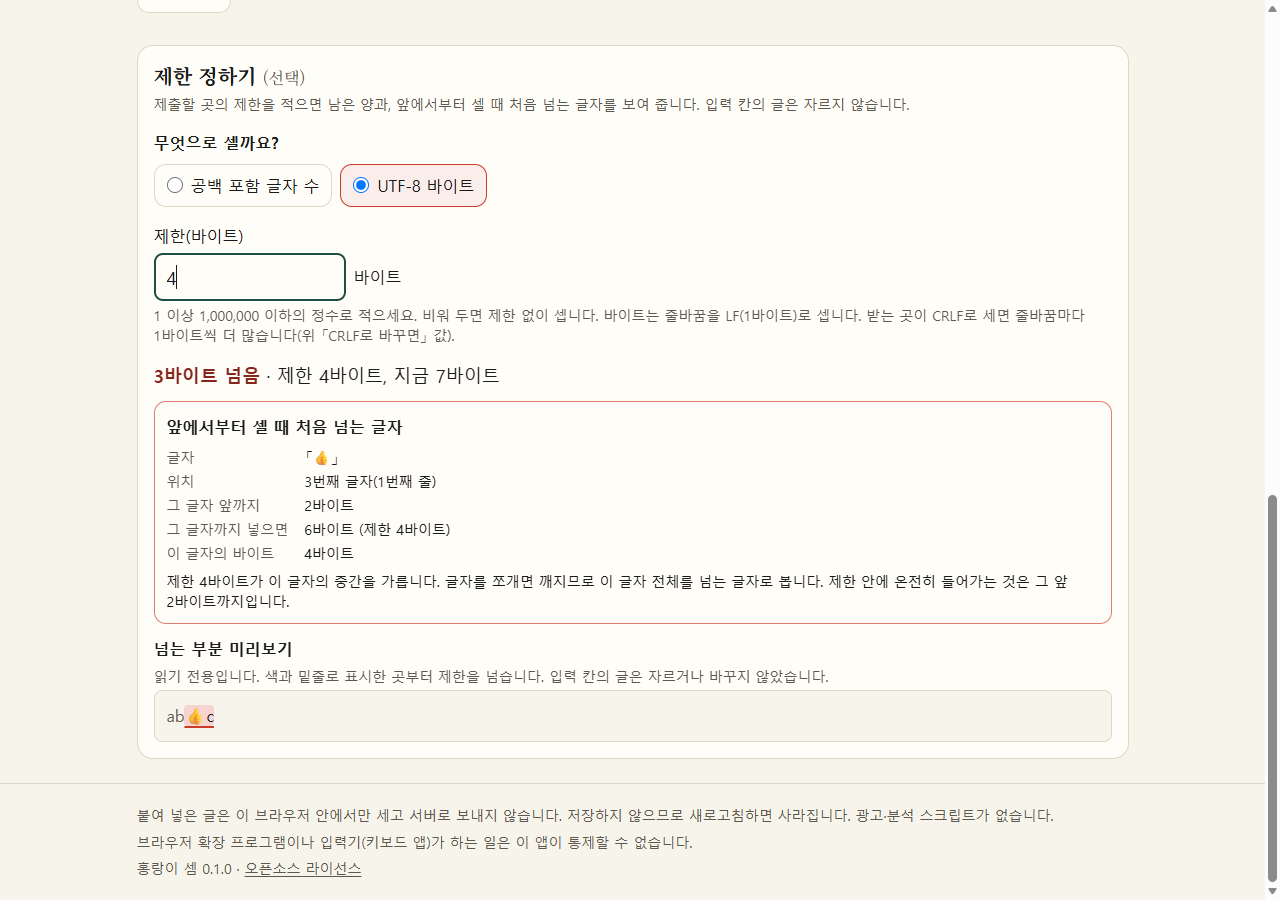Image resolution: width=1280 pixels, height=900 pixels.
Task: Click the vertical scrollbar thumb
Action: [x=1272, y=687]
